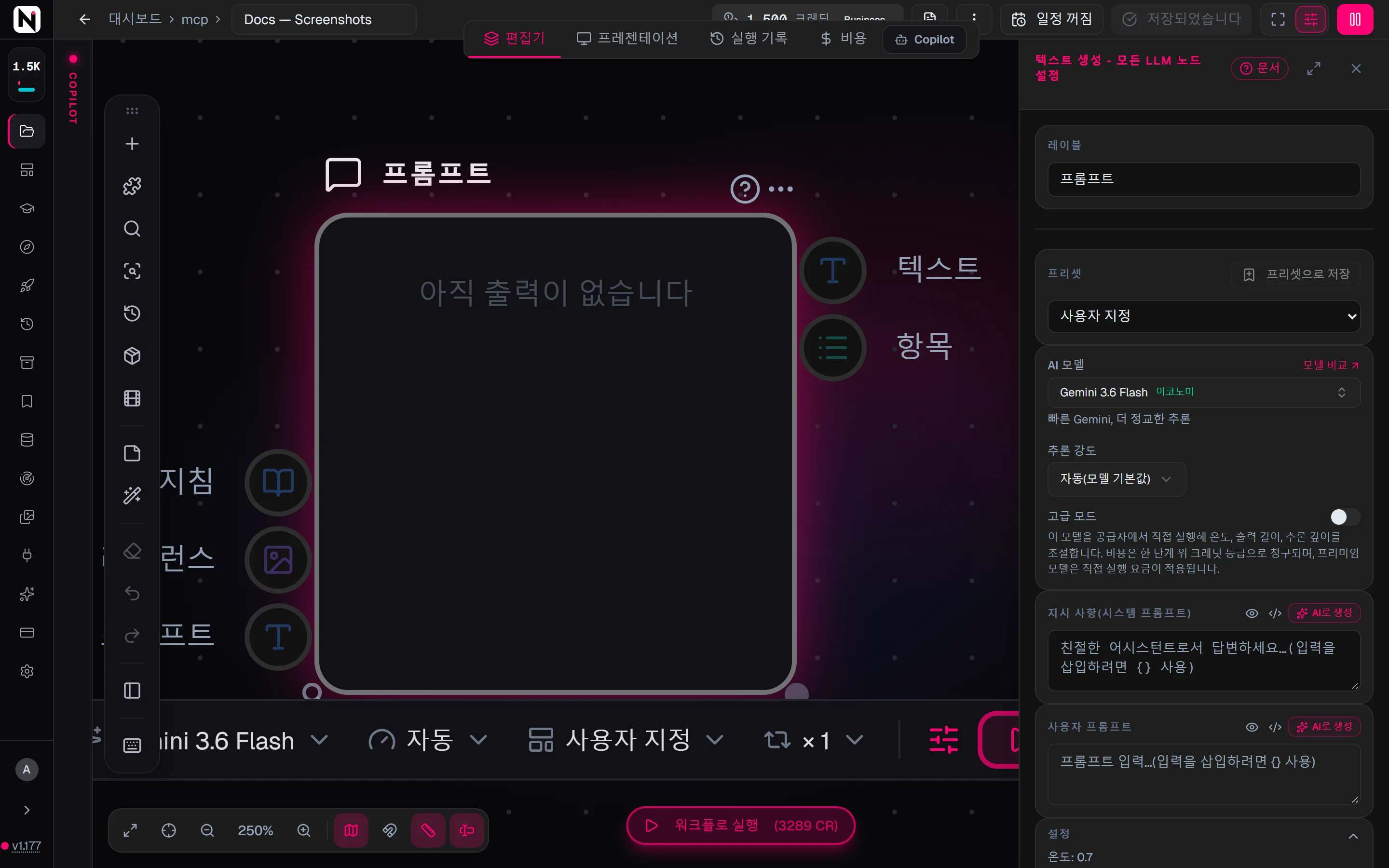Click the 사용자 프롬프트 text area

pos(1204,774)
